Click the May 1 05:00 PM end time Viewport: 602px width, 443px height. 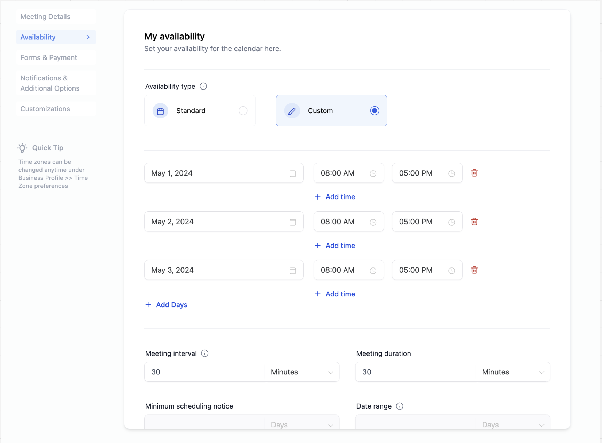click(427, 173)
